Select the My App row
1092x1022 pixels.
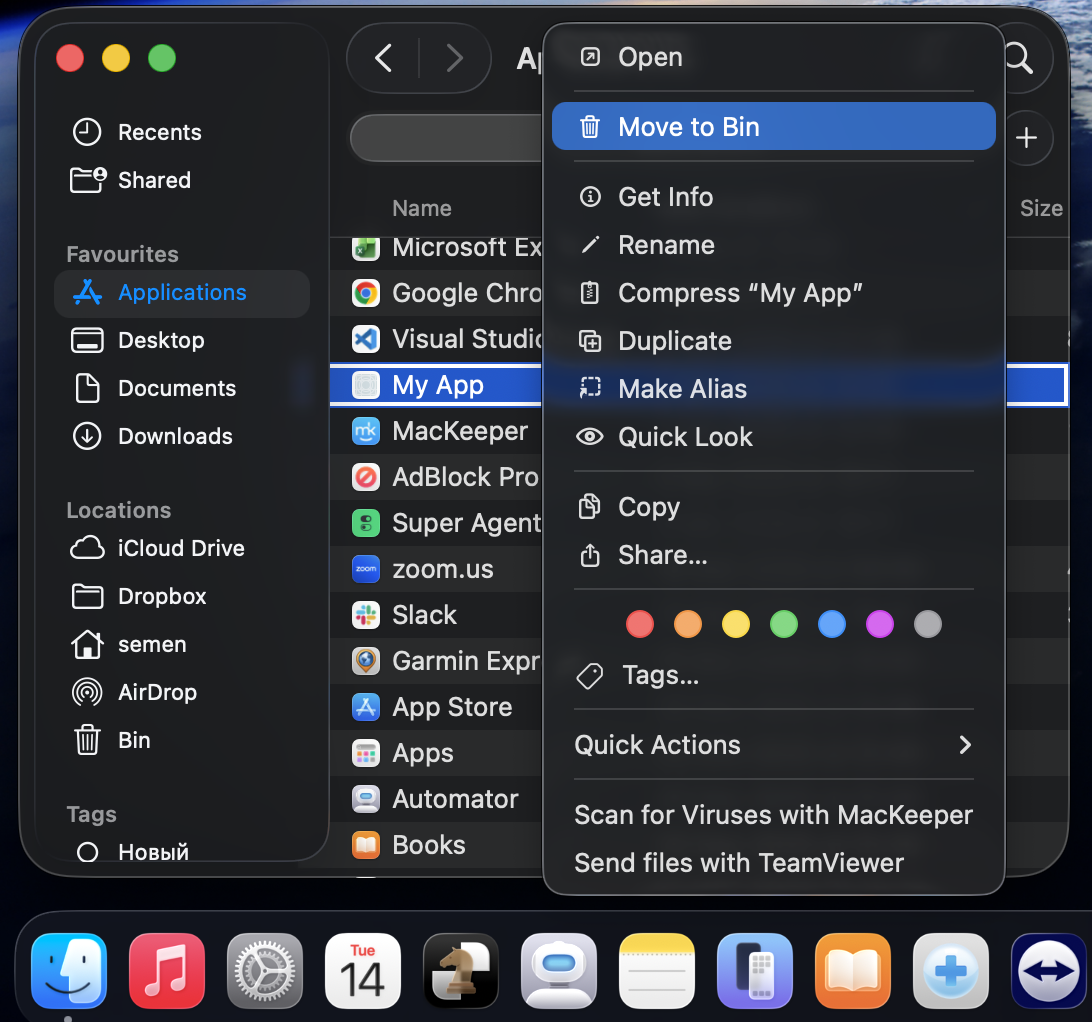click(x=436, y=385)
